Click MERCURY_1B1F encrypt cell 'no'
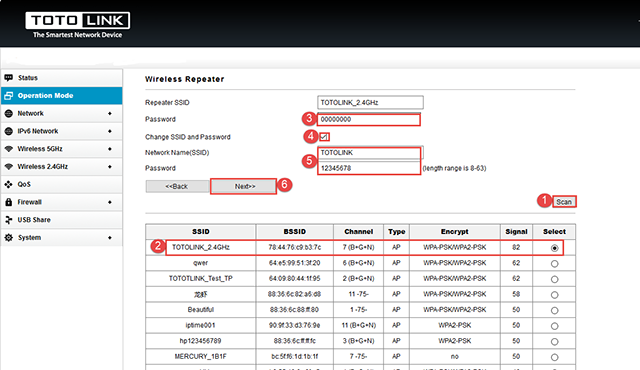The image size is (640, 370). [x=455, y=356]
